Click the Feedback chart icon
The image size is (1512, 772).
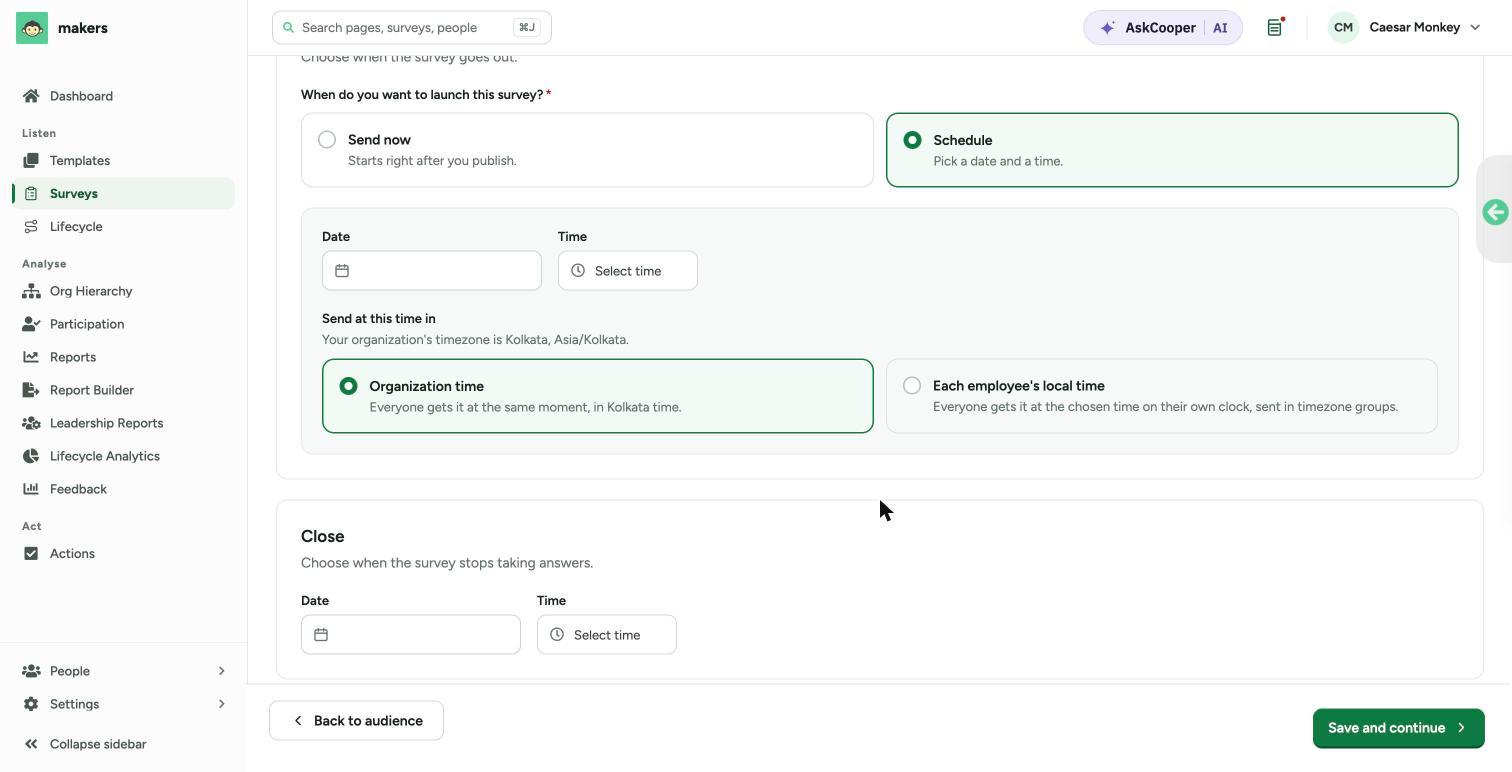tap(31, 489)
